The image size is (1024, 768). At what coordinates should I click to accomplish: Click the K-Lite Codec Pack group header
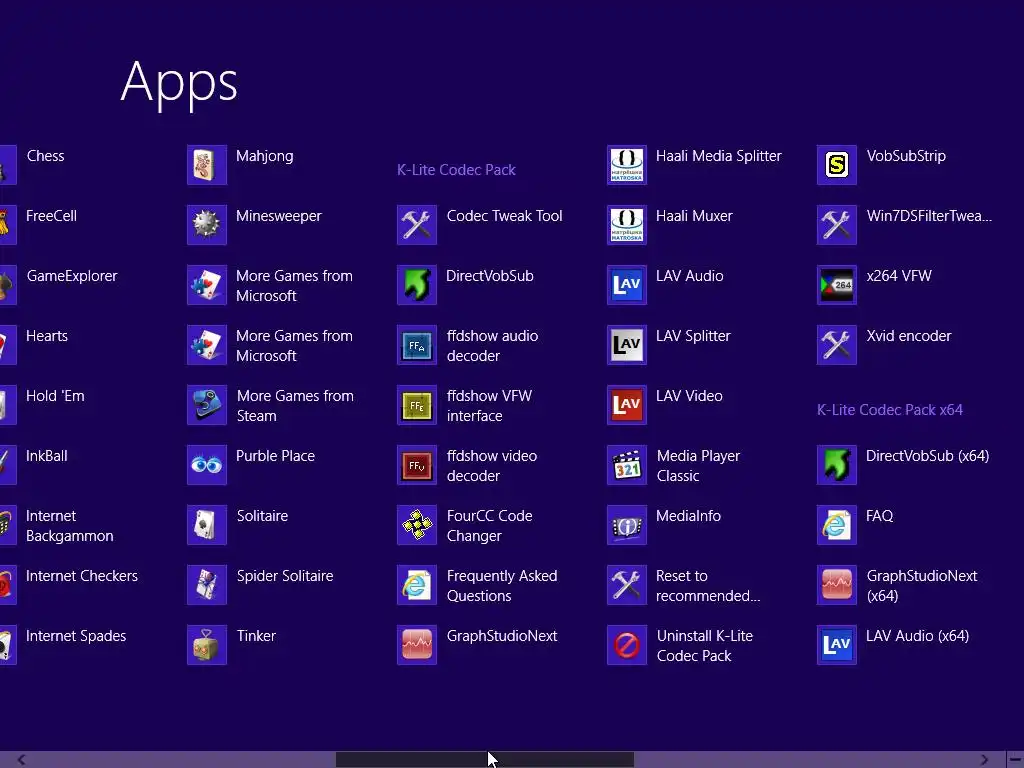pos(456,170)
